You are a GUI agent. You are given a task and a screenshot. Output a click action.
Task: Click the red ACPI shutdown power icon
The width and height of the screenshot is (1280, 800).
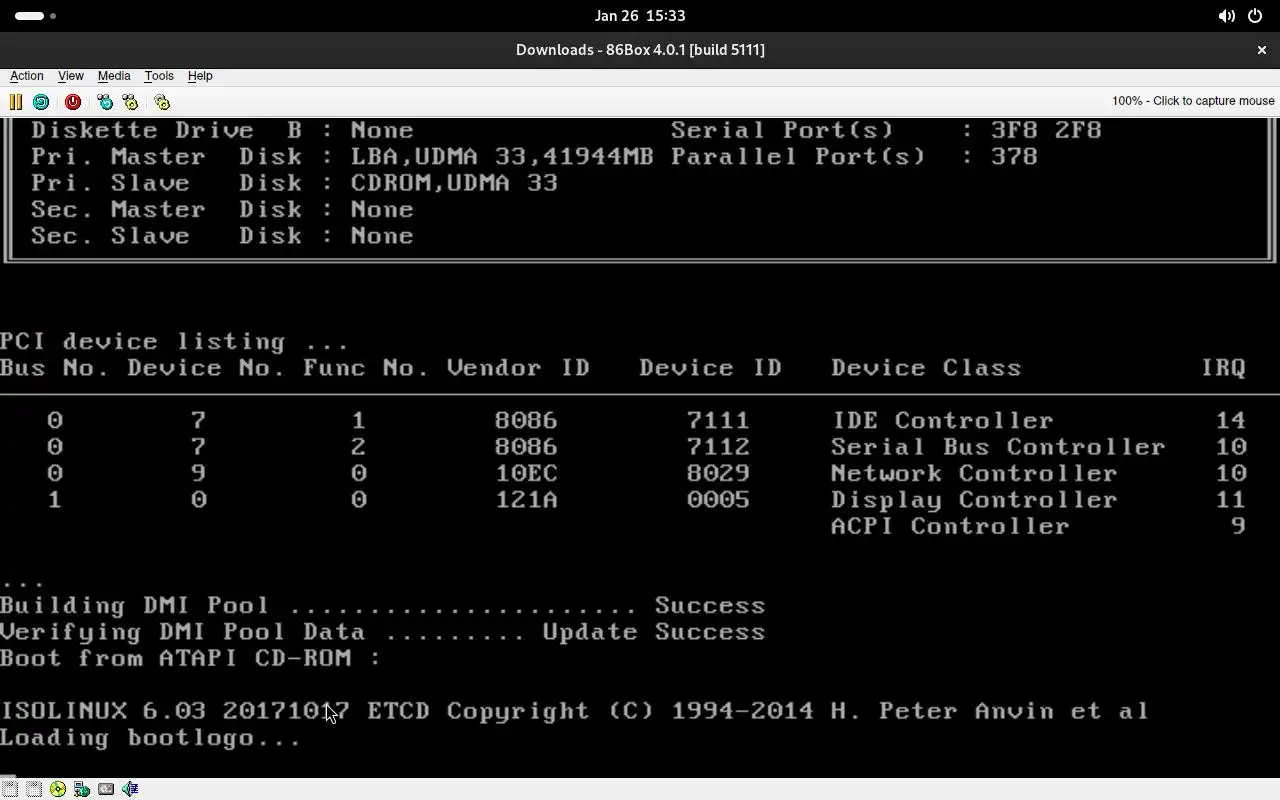[73, 102]
